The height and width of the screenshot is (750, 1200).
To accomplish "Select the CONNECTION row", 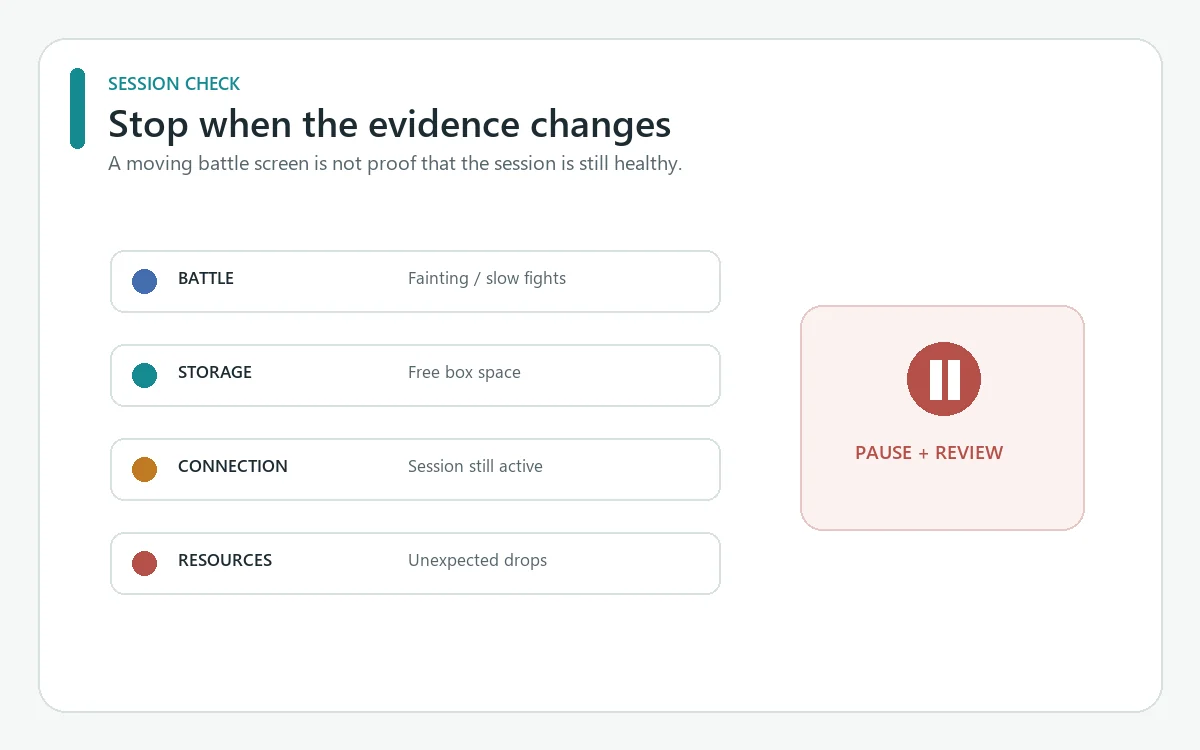I will pos(415,469).
